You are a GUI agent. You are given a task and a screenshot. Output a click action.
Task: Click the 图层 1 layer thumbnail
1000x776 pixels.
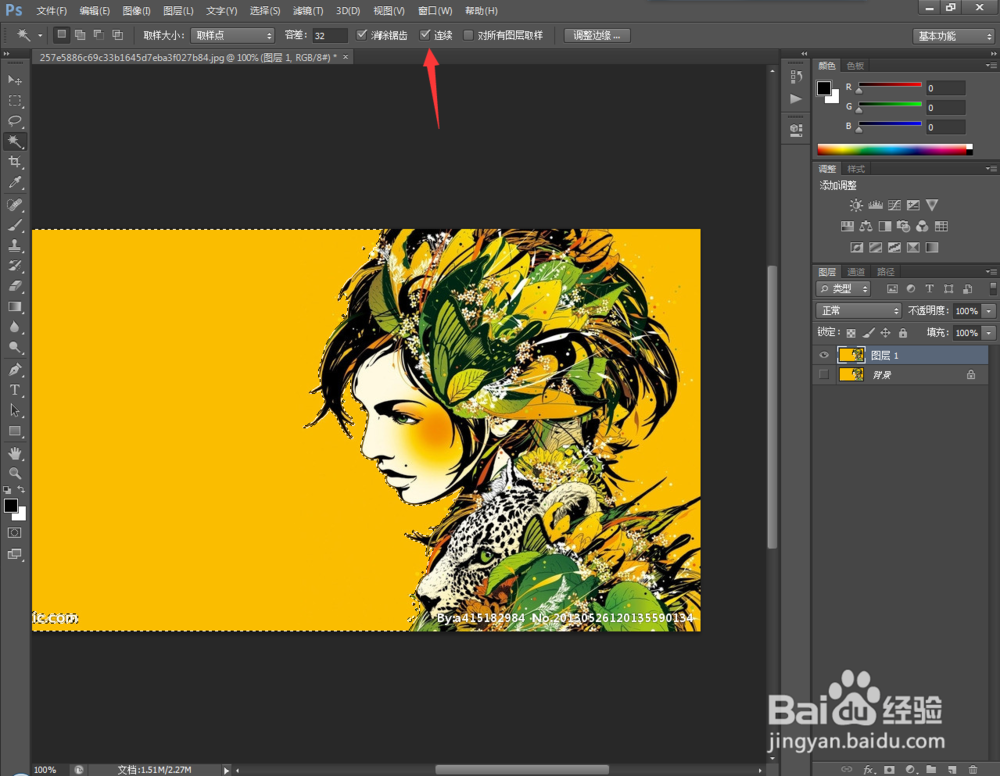click(x=851, y=355)
